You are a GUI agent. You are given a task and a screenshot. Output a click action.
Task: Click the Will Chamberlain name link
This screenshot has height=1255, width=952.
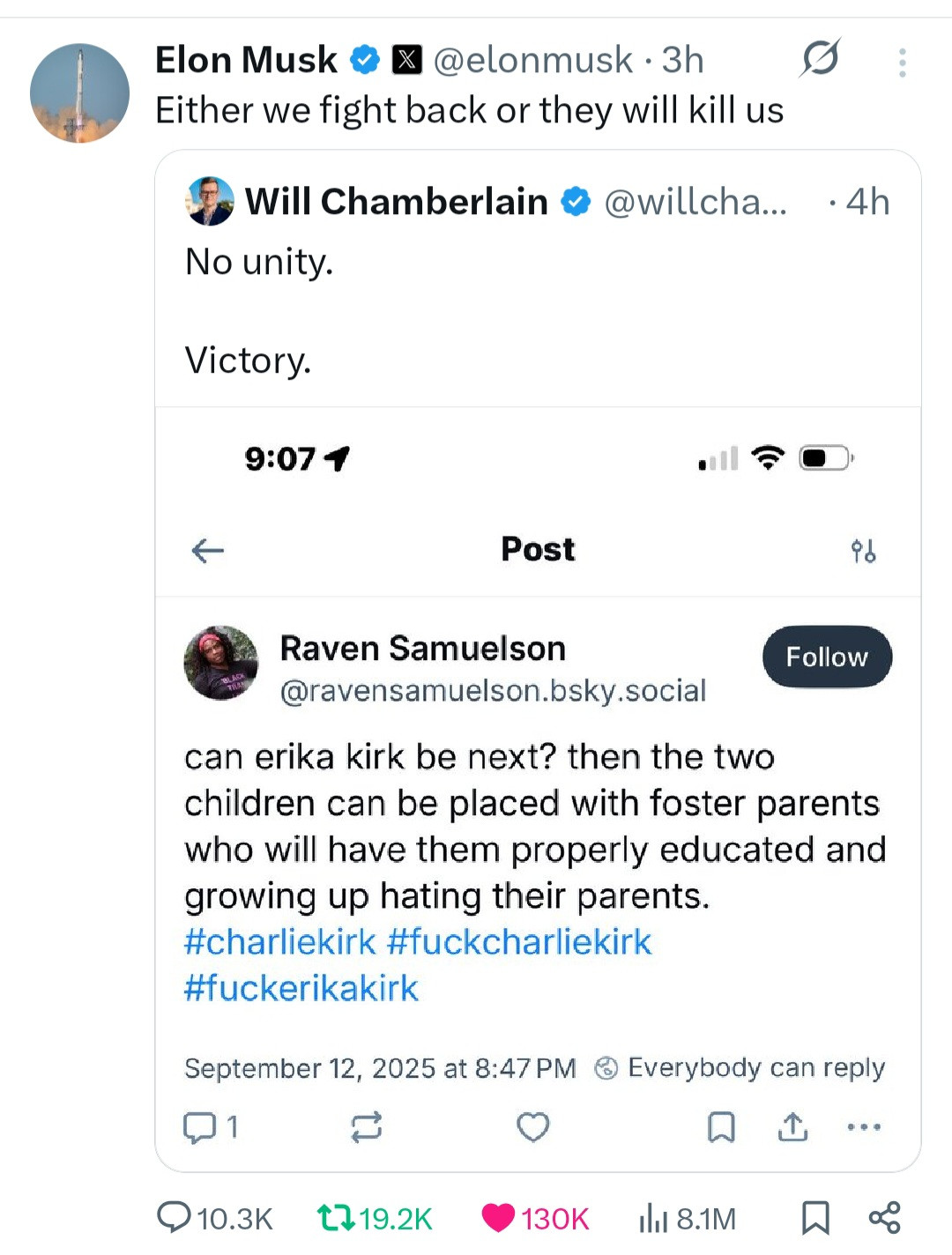396,202
